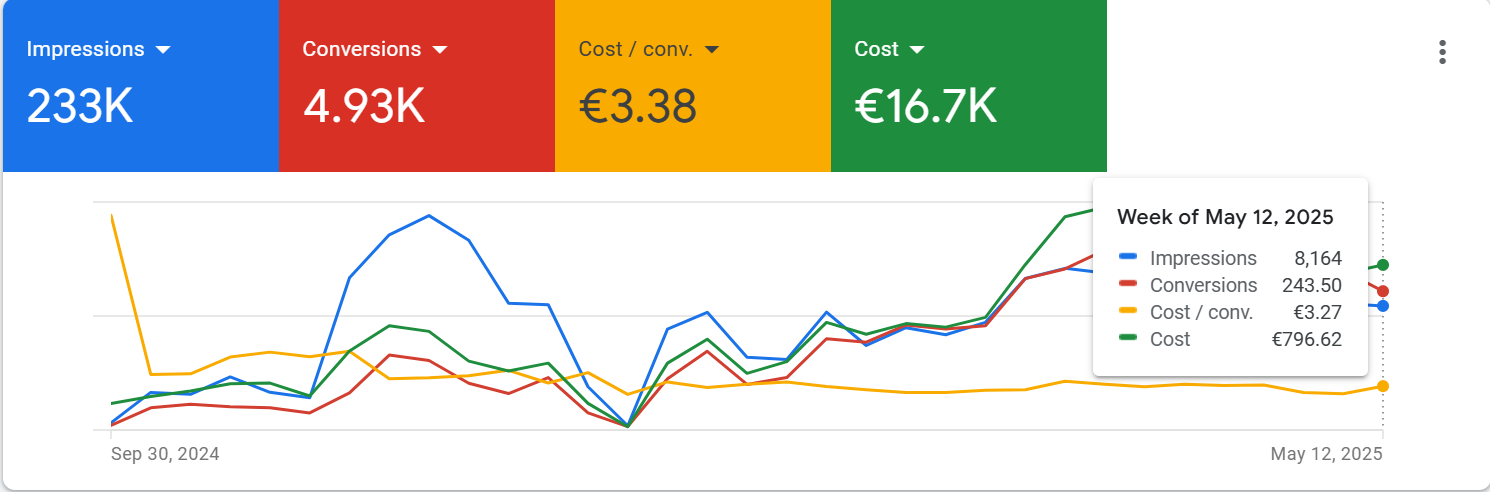This screenshot has height=492, width=1490.
Task: Expand the Conversions metric dropdown arrow
Action: click(440, 50)
